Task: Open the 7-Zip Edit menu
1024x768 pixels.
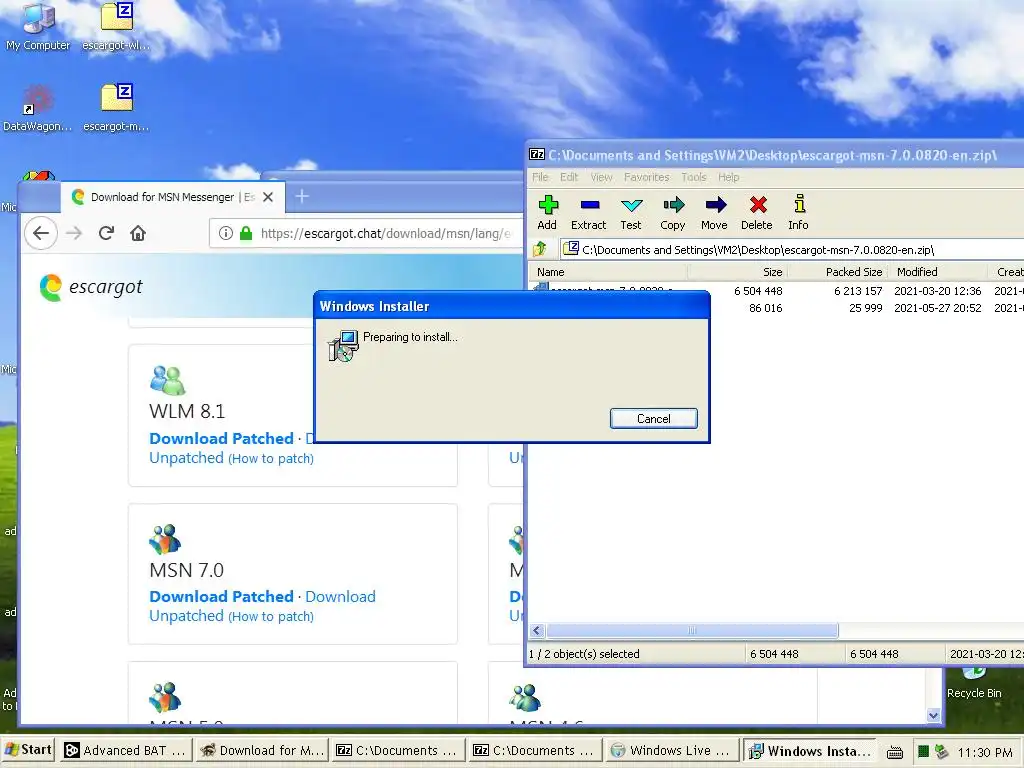Action: coord(569,177)
